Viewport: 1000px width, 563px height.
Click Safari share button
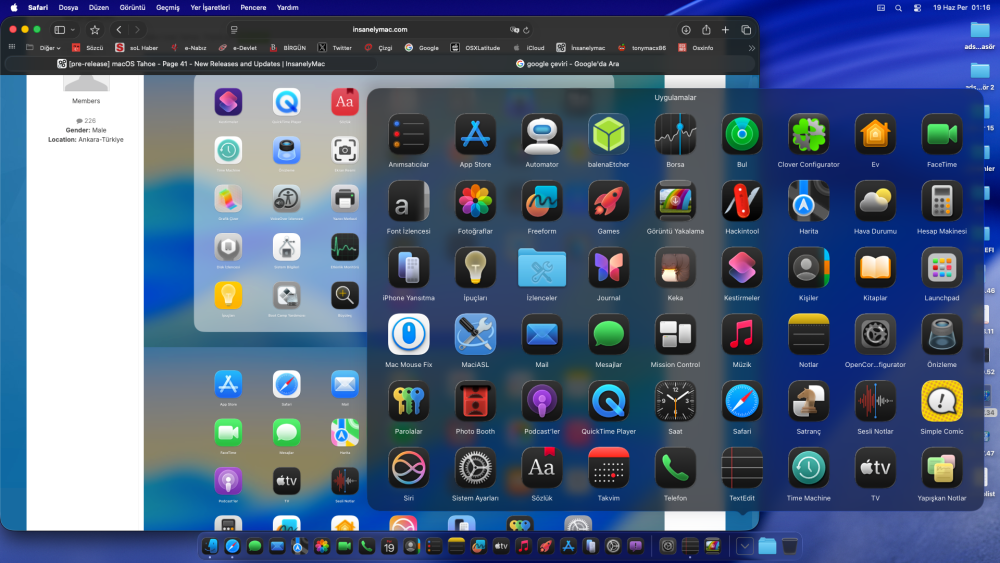[x=706, y=30]
